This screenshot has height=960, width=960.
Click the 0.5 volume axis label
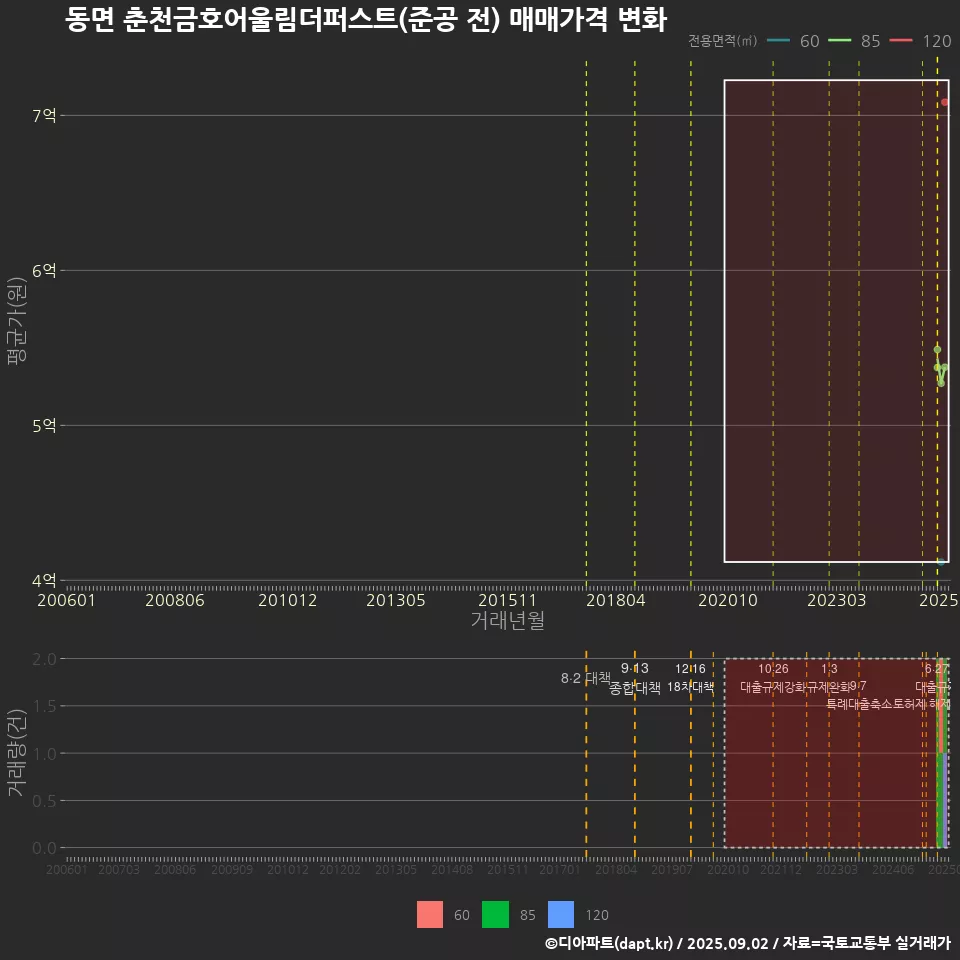[x=44, y=801]
